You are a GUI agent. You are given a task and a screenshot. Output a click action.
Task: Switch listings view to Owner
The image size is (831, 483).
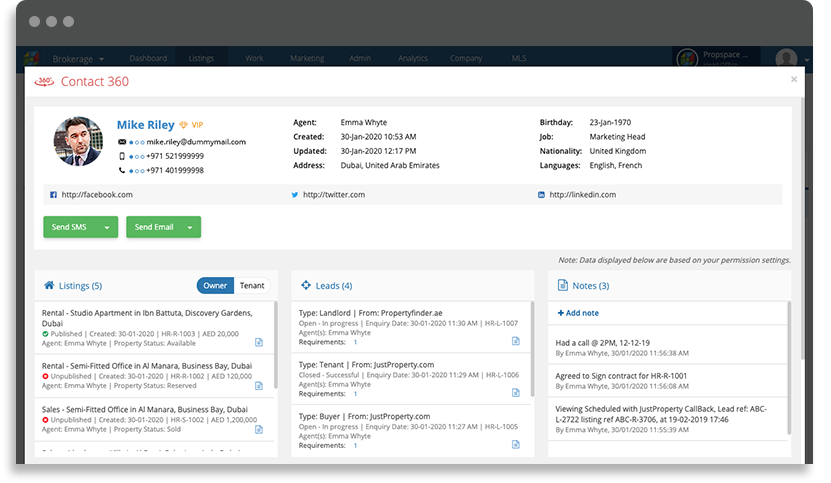click(215, 285)
